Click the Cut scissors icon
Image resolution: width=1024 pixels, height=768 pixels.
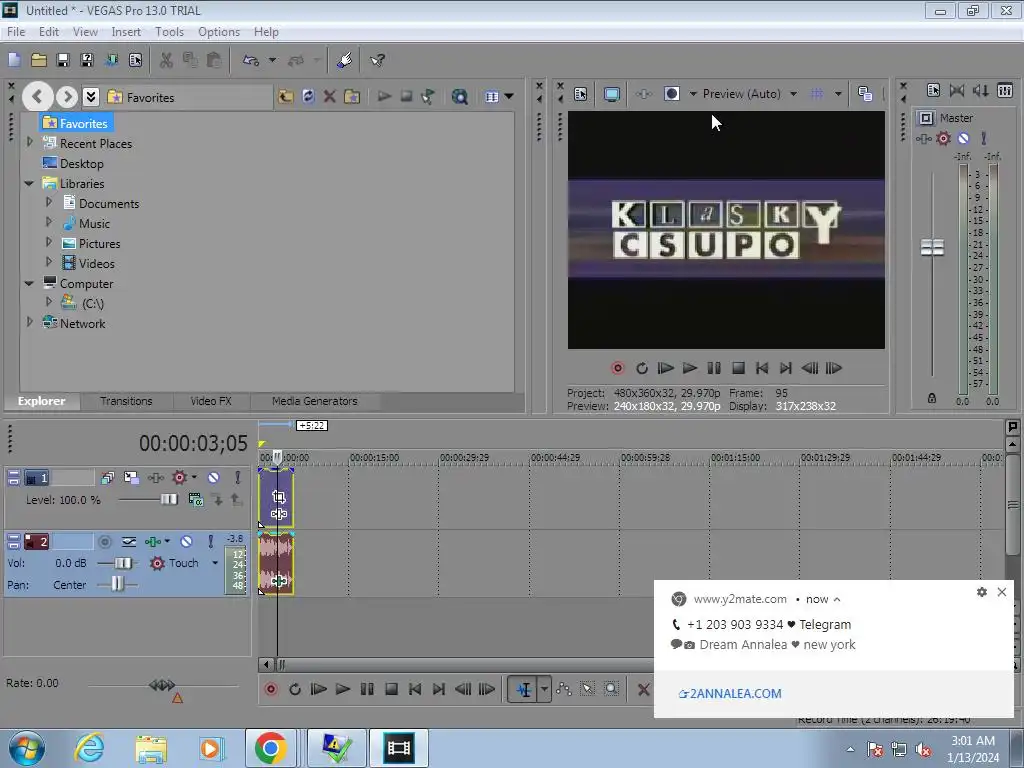point(167,60)
